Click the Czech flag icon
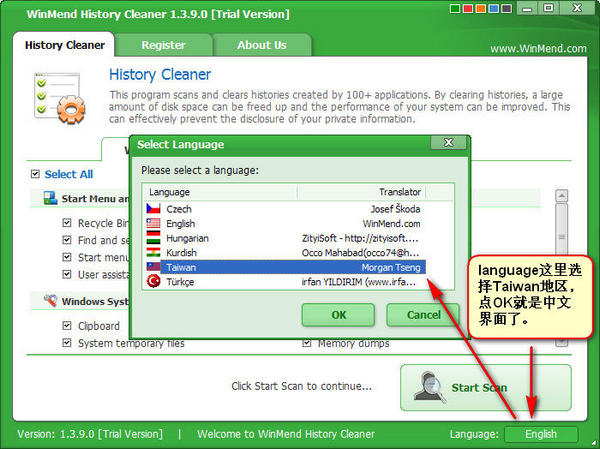Image resolution: width=600 pixels, height=449 pixels. 153,209
